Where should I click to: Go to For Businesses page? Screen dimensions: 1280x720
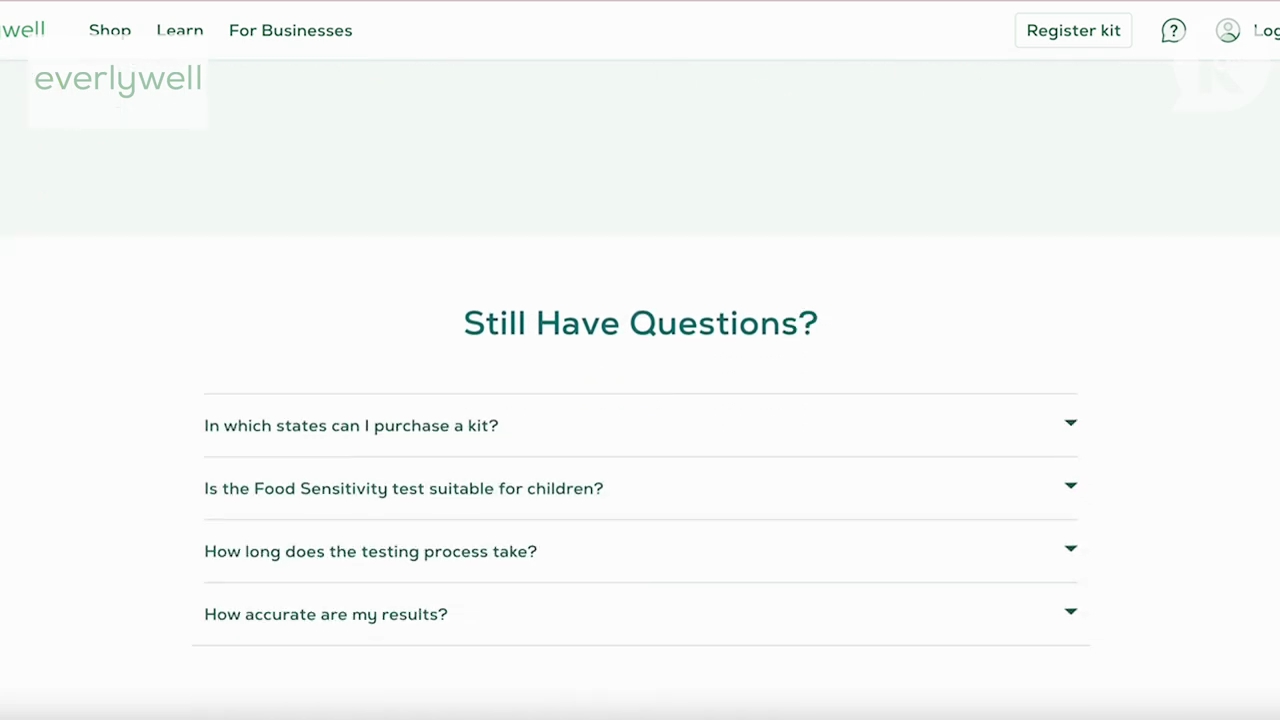tap(290, 30)
